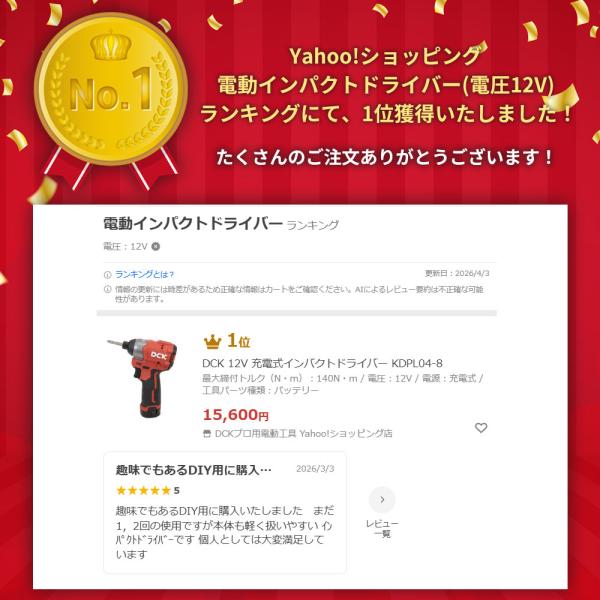Click the DCK impact driver product thumbnail
Image resolution: width=600 pixels, height=600 pixels.
coord(142,377)
